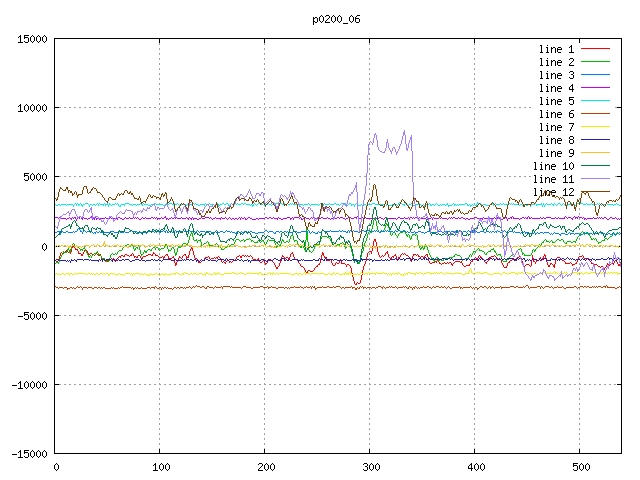The height and width of the screenshot is (480, 640).
Task: Click the purple line 4 legend sample
Action: coord(595,88)
